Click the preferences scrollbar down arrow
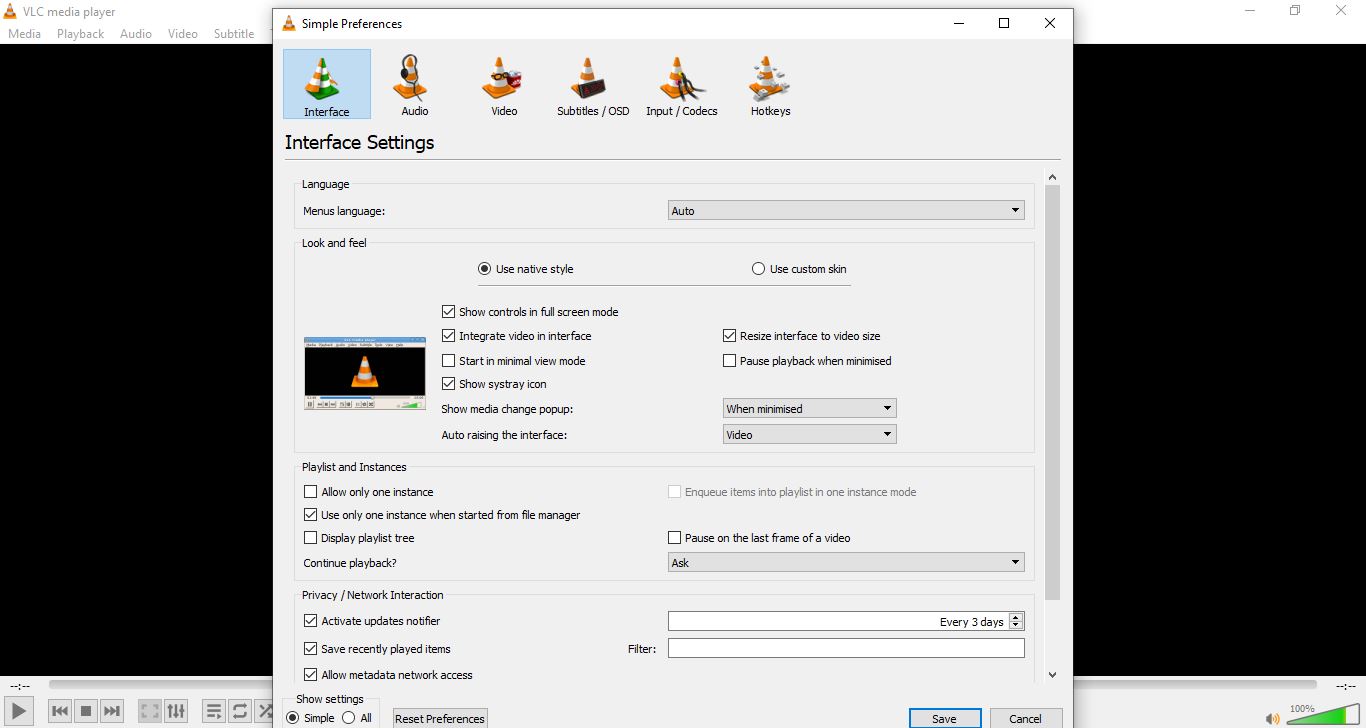 click(1052, 675)
